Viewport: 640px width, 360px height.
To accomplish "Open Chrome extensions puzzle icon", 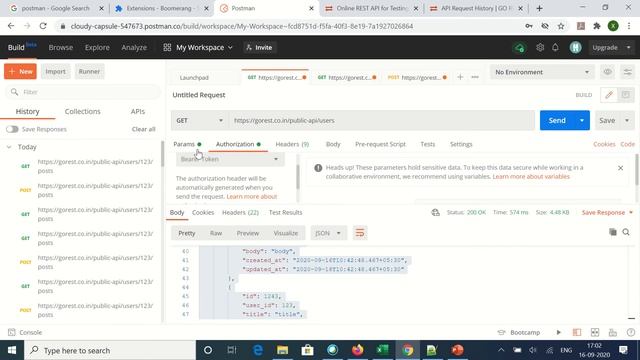I will click(597, 26).
